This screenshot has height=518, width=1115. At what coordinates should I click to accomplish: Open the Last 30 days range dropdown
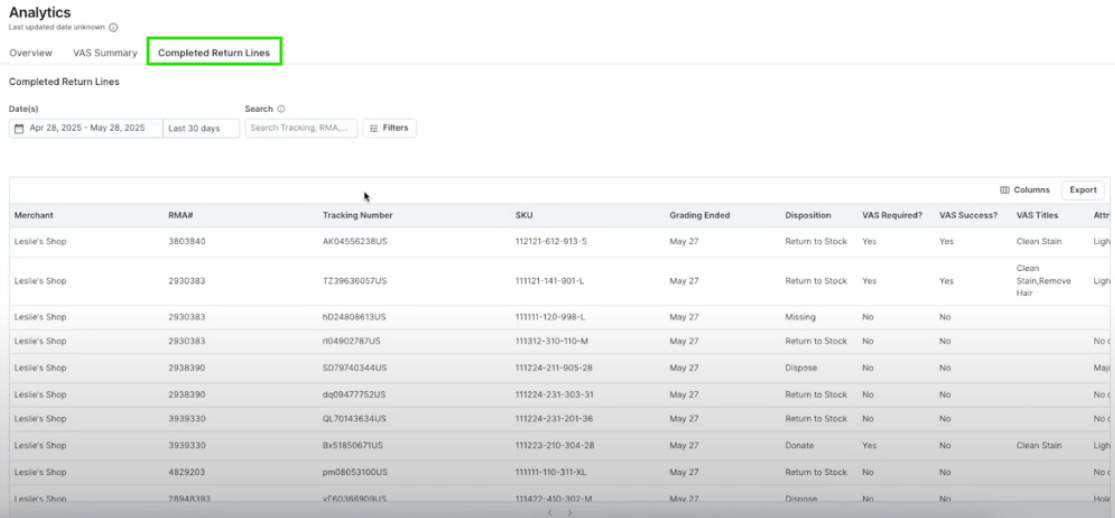click(x=201, y=128)
